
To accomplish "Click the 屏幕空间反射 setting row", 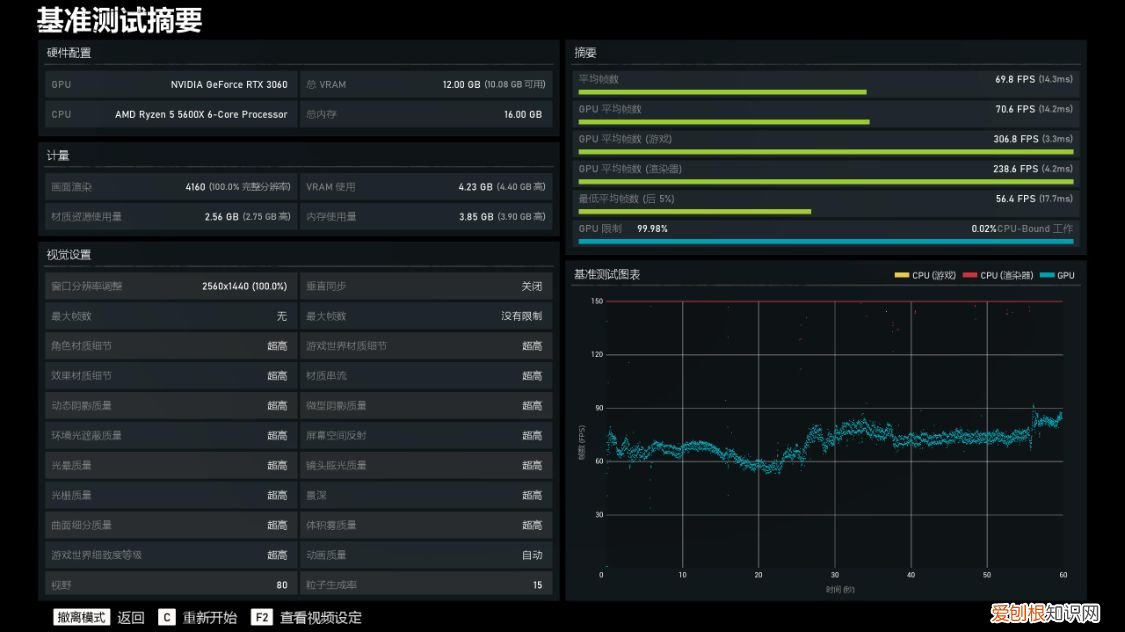I will 425,435.
